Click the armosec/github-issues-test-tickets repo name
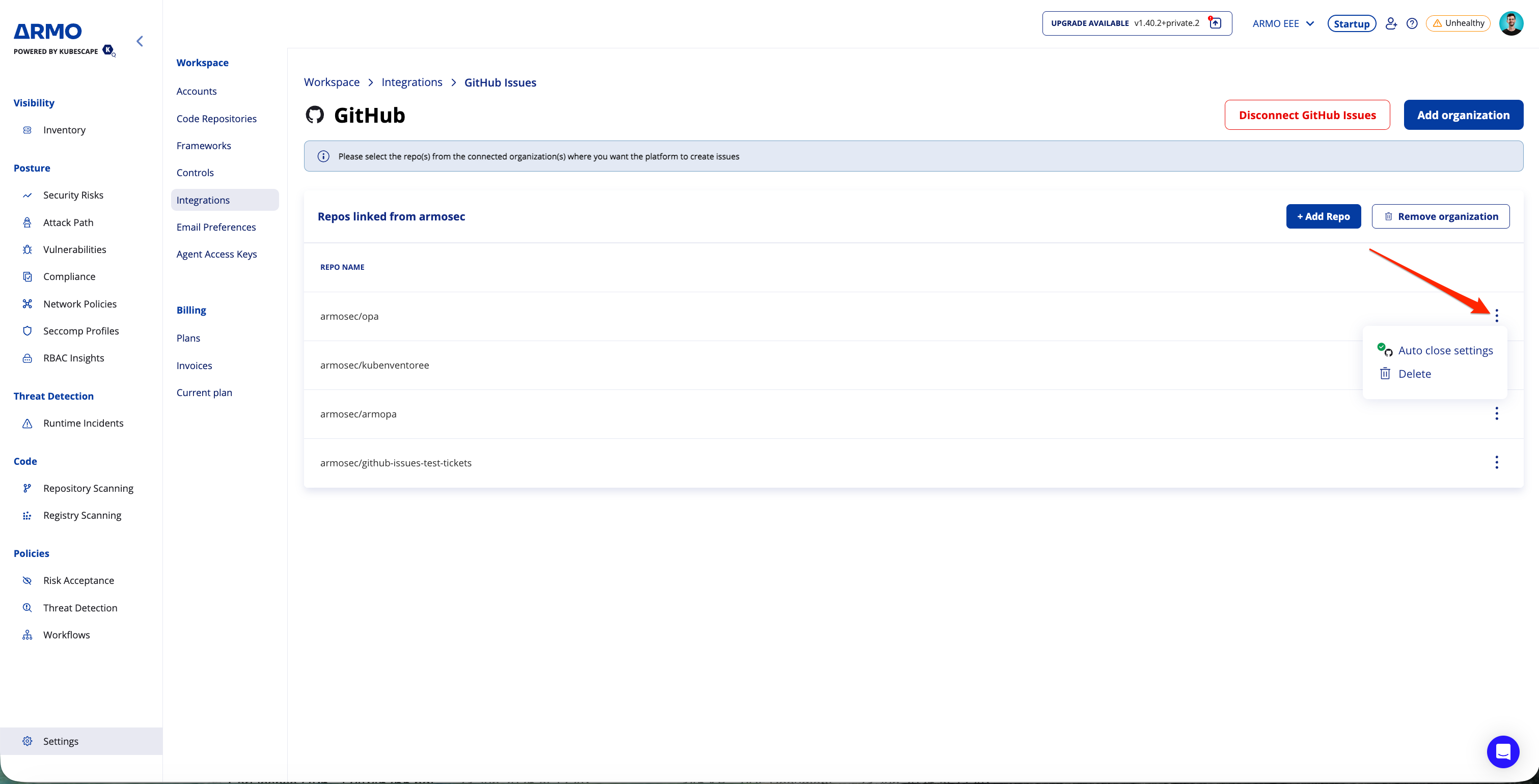 coord(396,463)
